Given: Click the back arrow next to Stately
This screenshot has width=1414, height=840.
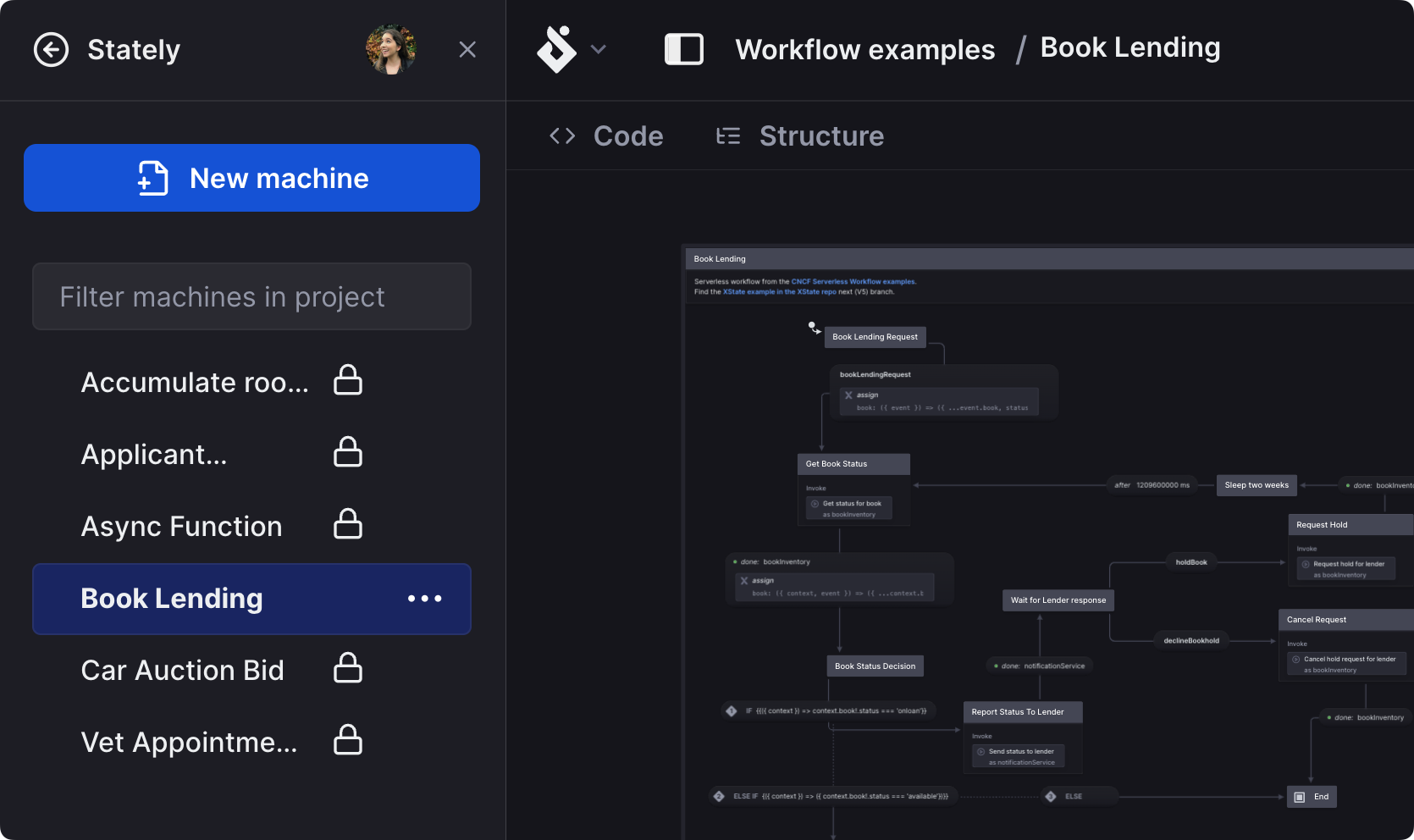Looking at the screenshot, I should [x=51, y=50].
